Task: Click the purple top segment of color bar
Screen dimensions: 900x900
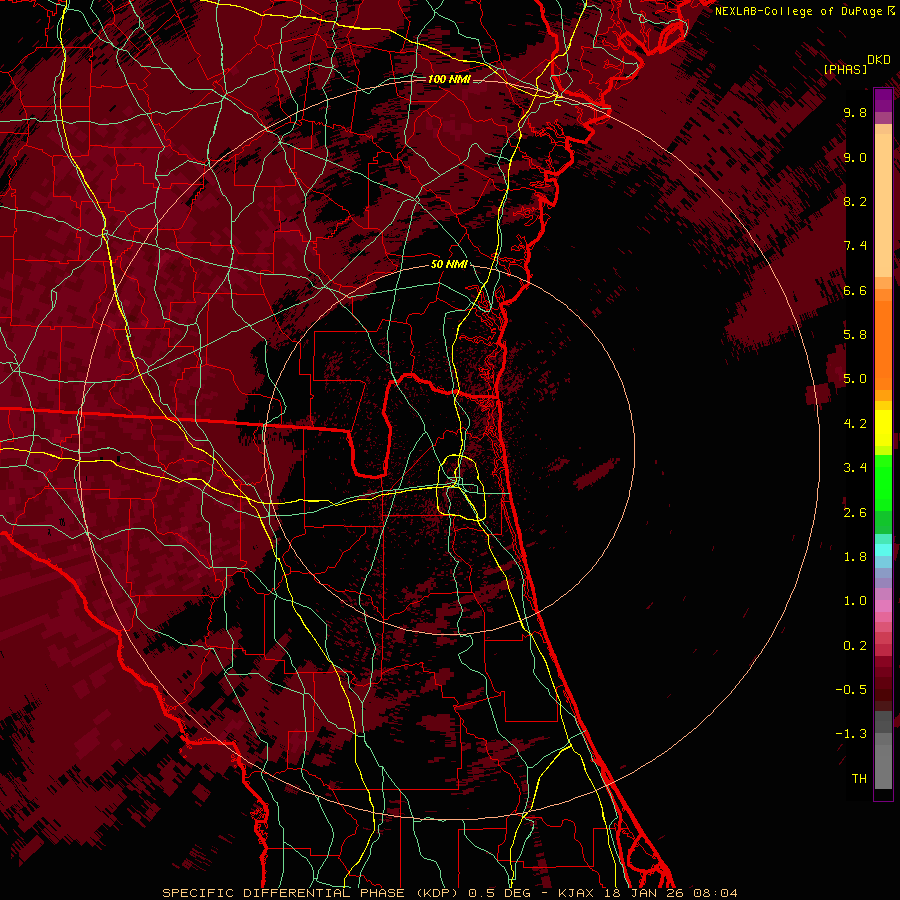Action: tap(883, 100)
